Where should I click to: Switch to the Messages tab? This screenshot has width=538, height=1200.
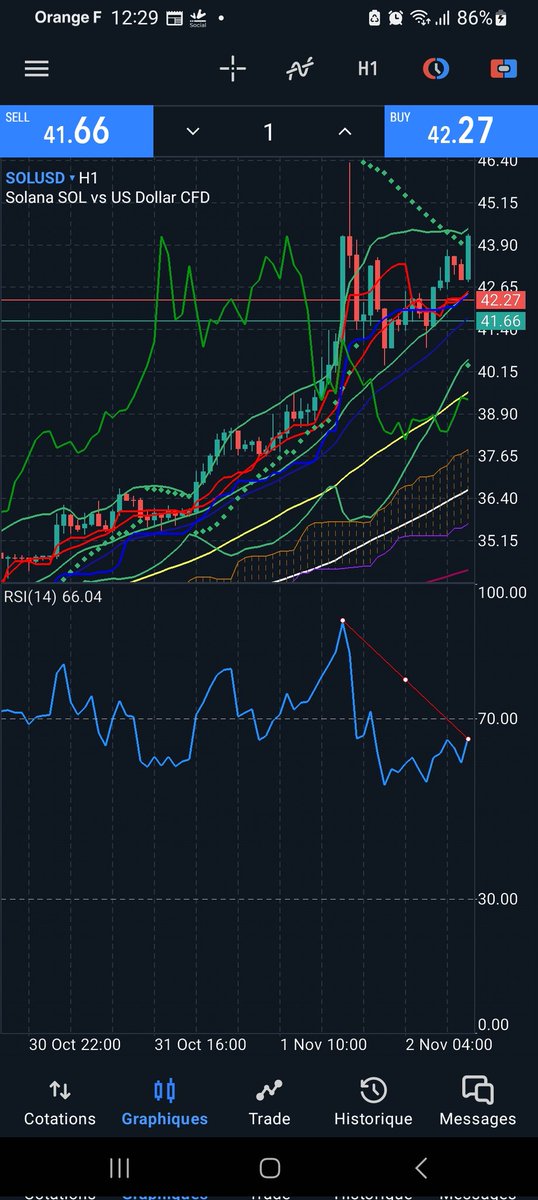pyautogui.click(x=478, y=1102)
